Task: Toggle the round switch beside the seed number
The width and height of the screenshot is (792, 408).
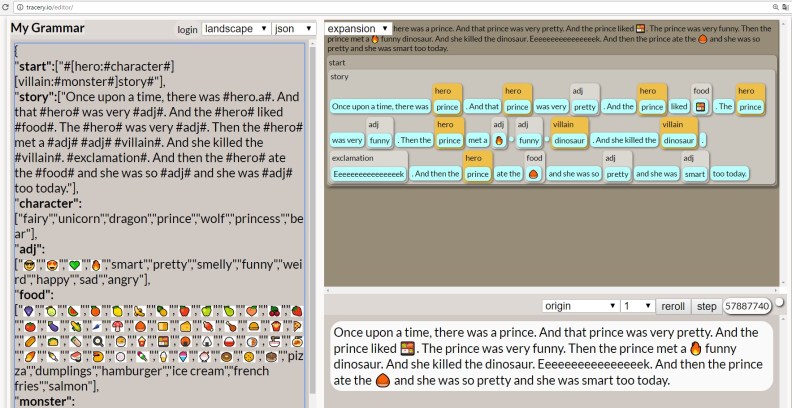Action: tap(779, 303)
